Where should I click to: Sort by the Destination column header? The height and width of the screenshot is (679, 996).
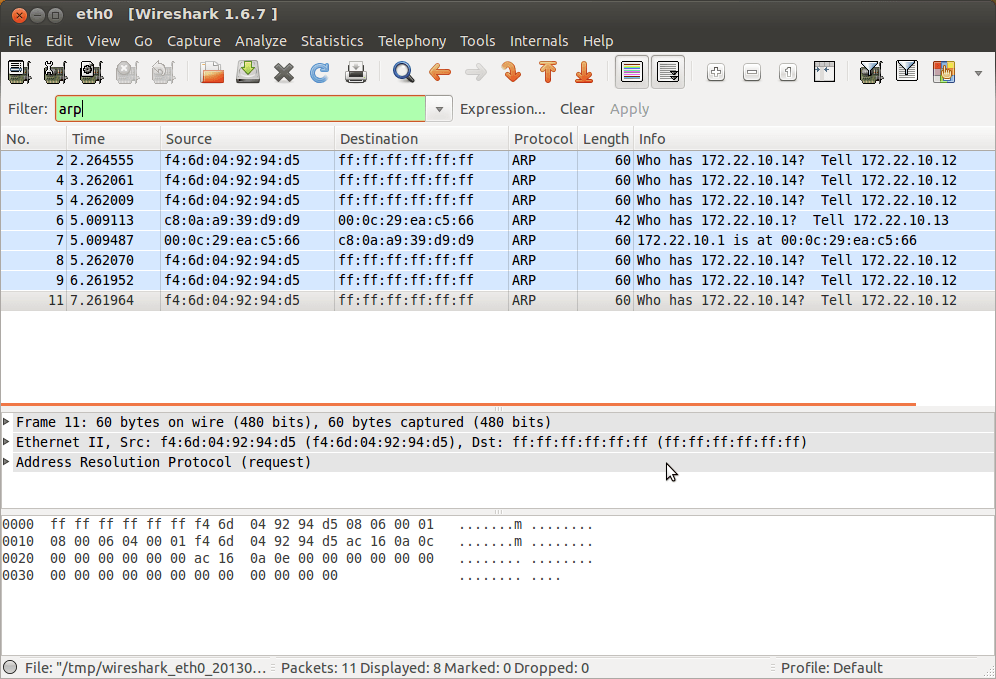click(x=421, y=138)
